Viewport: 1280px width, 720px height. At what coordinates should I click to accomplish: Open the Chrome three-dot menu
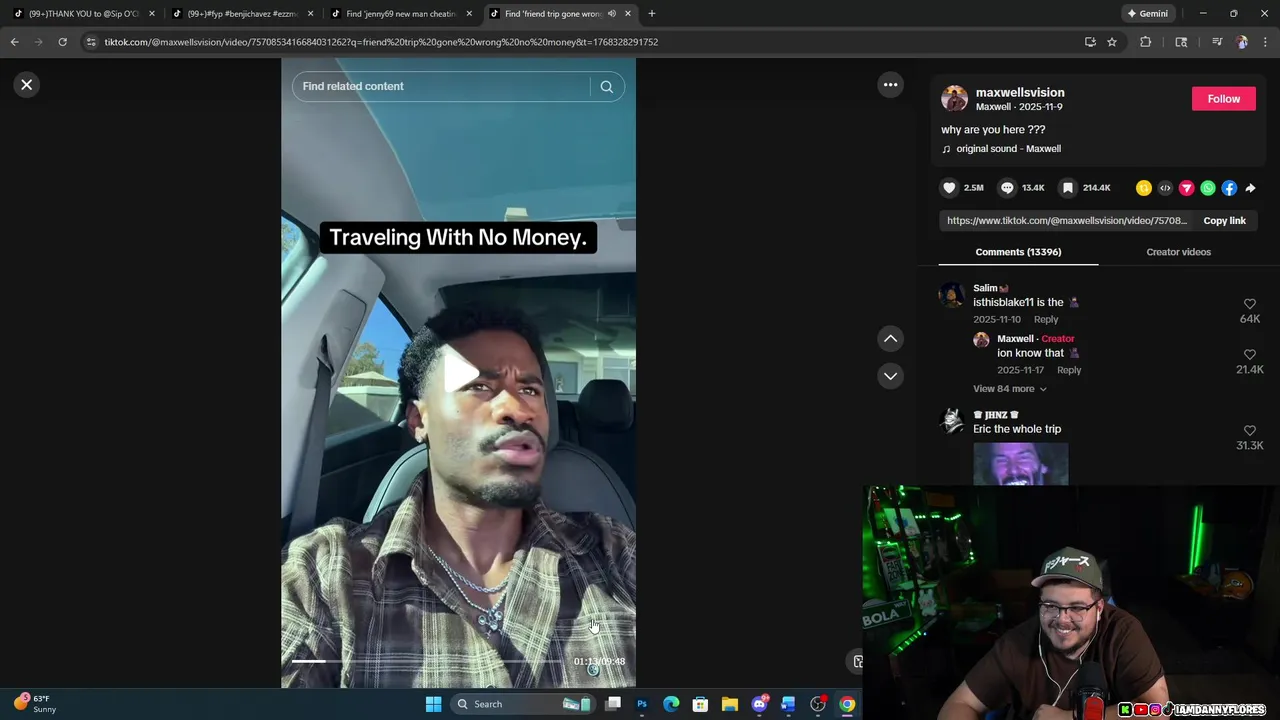click(1266, 42)
